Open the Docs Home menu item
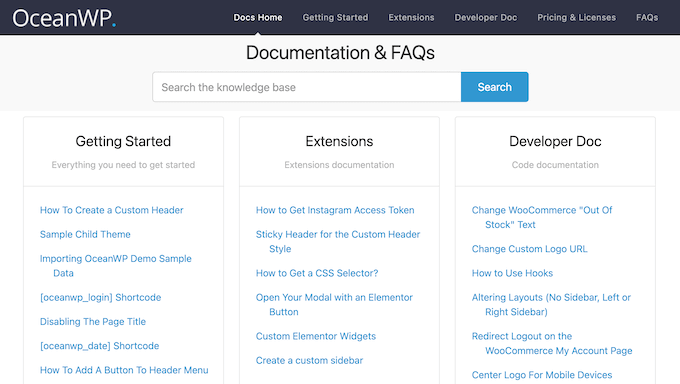This screenshot has width=680, height=384. click(258, 17)
